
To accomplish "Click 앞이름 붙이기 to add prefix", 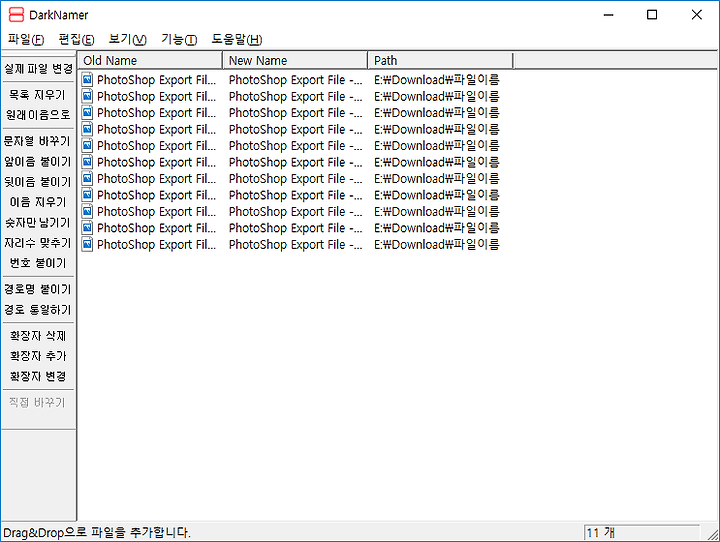I will [x=38, y=162].
